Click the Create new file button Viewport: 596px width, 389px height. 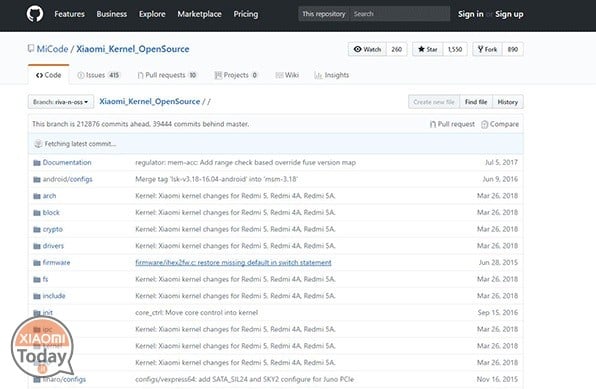pos(434,102)
